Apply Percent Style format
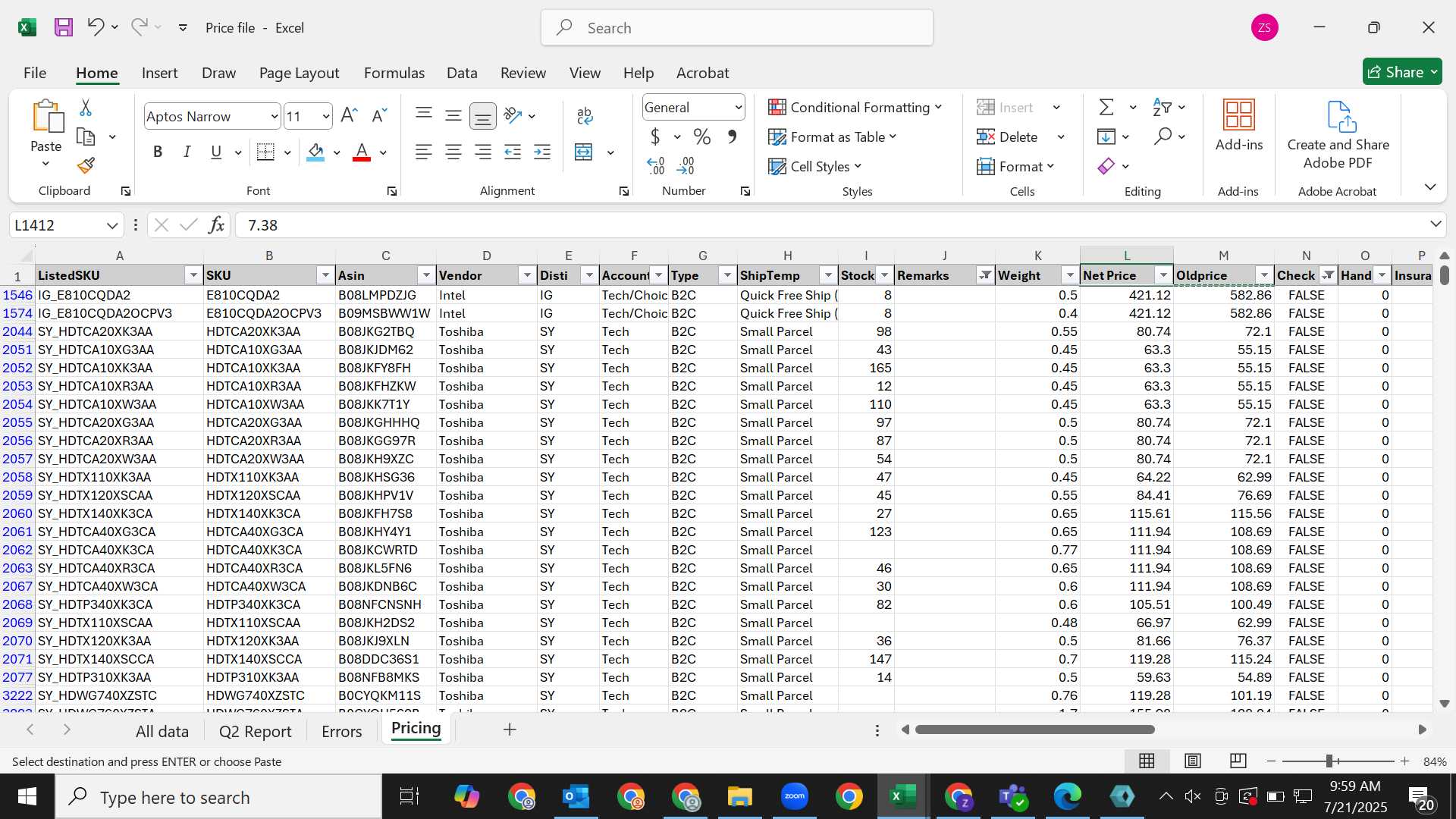The width and height of the screenshot is (1456, 819). click(702, 137)
